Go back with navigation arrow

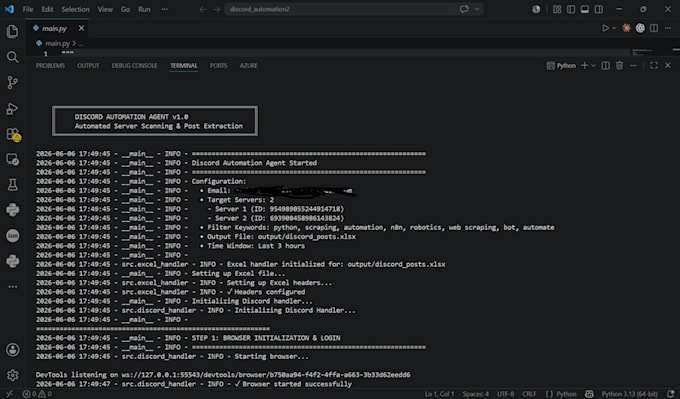(203, 9)
